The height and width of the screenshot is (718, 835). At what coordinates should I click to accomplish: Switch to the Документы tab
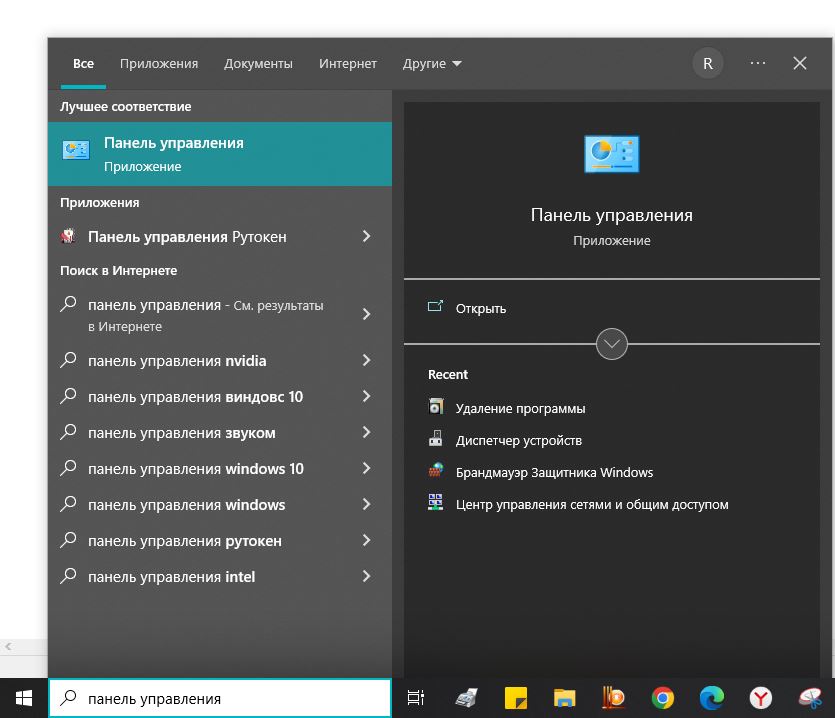(258, 63)
